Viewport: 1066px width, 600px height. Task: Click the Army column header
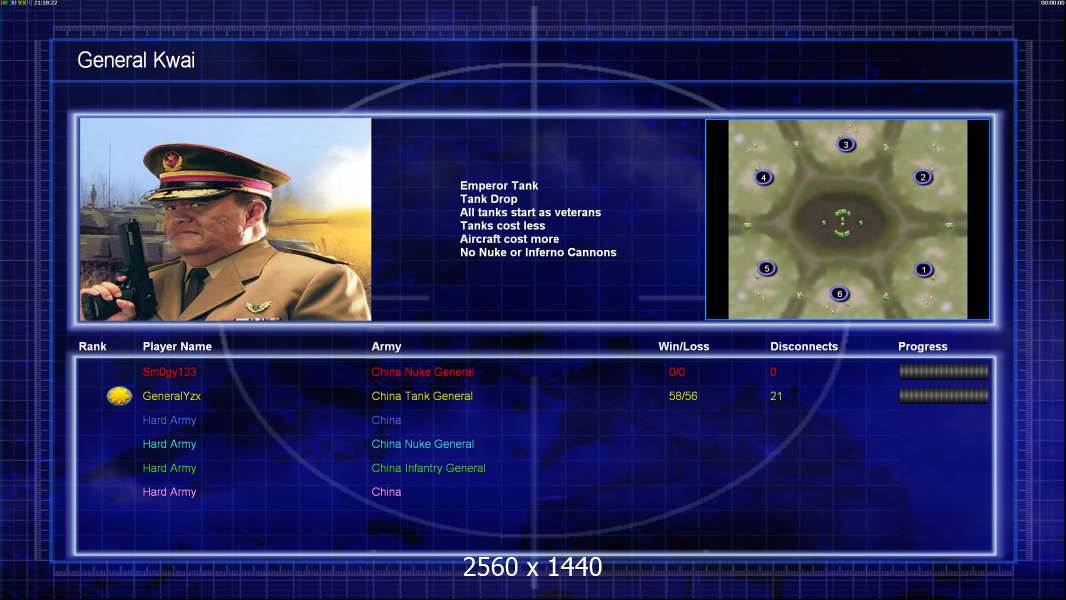click(386, 347)
